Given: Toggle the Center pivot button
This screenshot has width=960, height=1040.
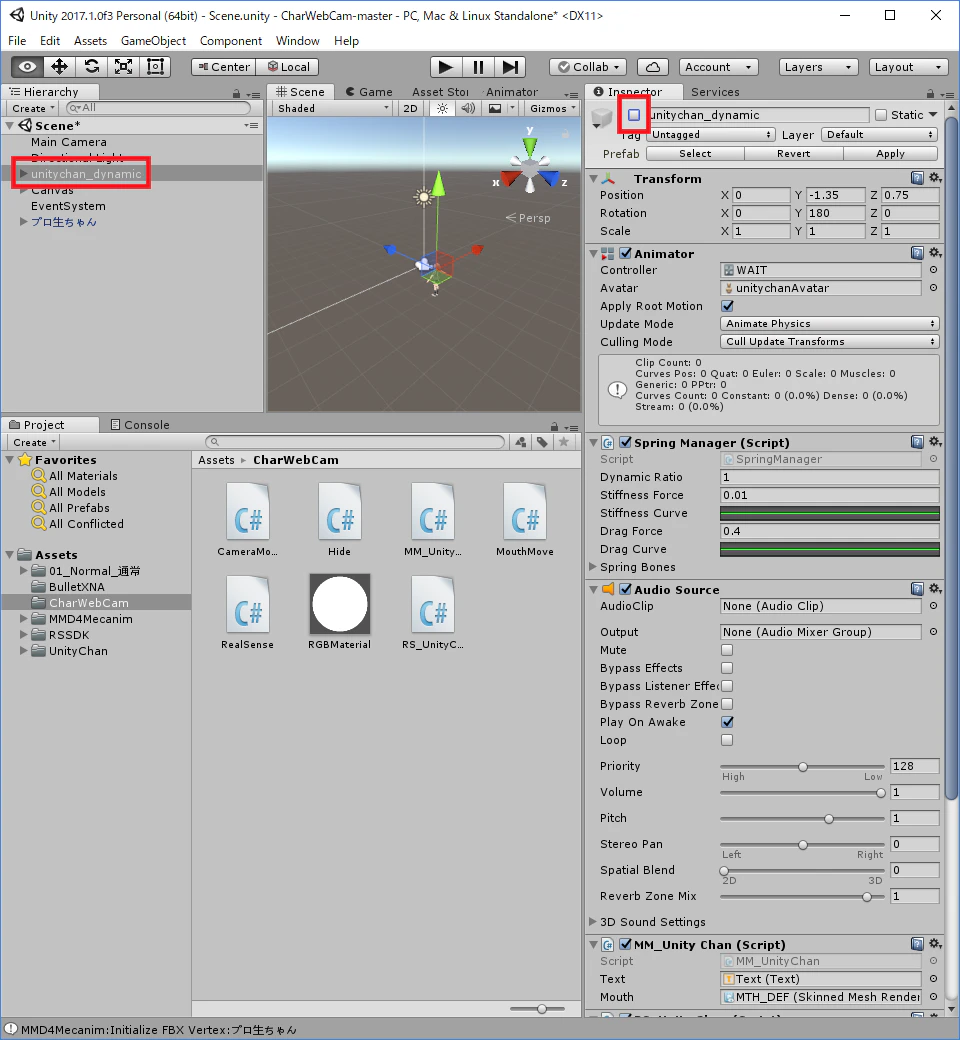Looking at the screenshot, I should point(224,67).
